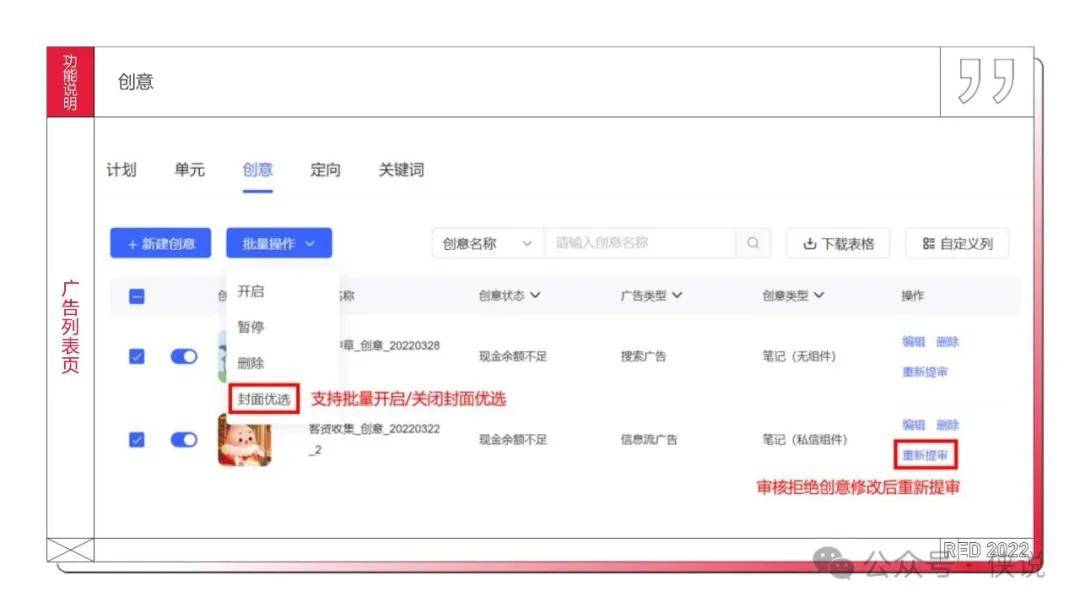Image resolution: width=1080 pixels, height=608 pixels.
Task: Click 编辑 in the 搜索广告 row
Action: click(x=913, y=342)
